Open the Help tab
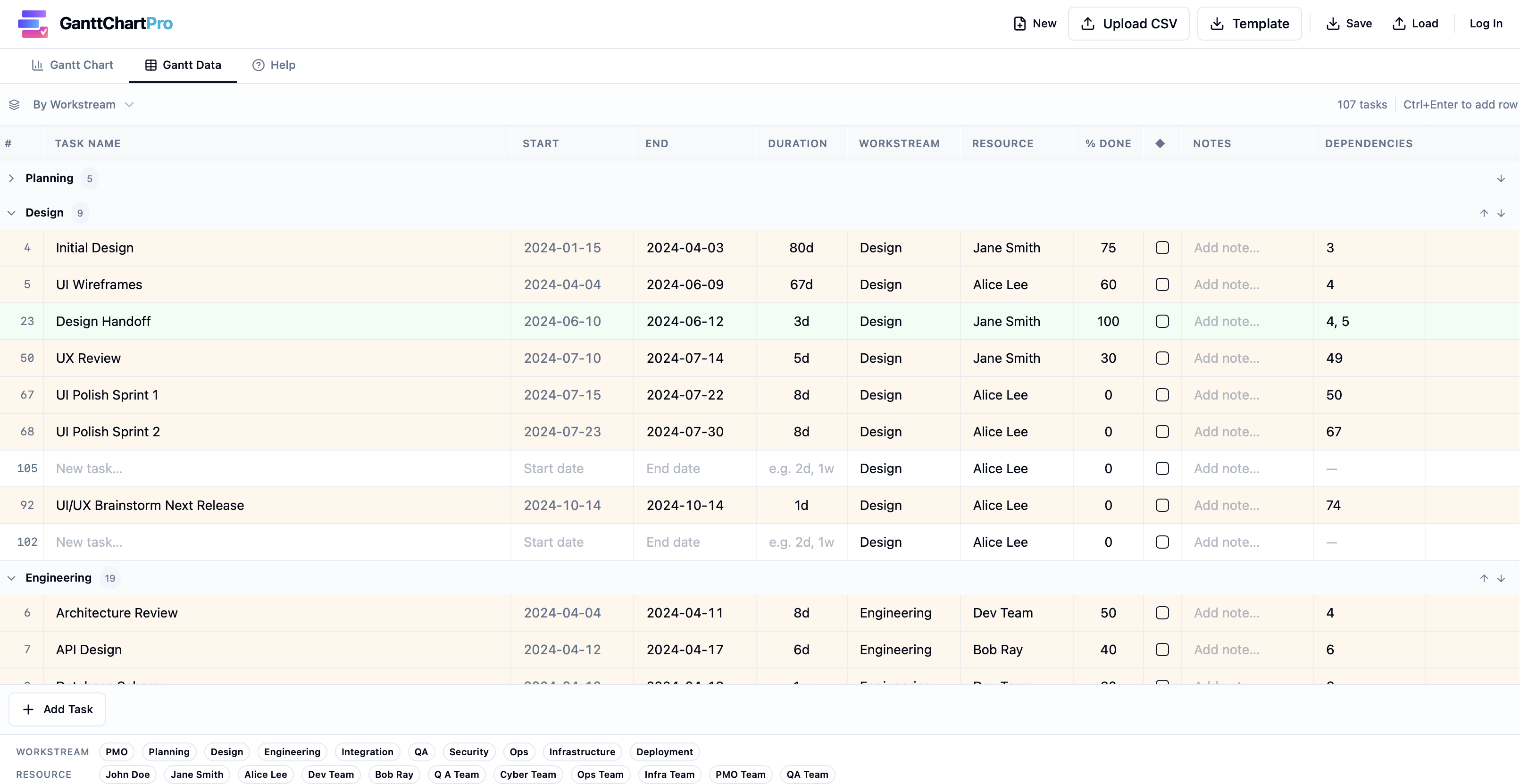1520x784 pixels. click(x=273, y=65)
